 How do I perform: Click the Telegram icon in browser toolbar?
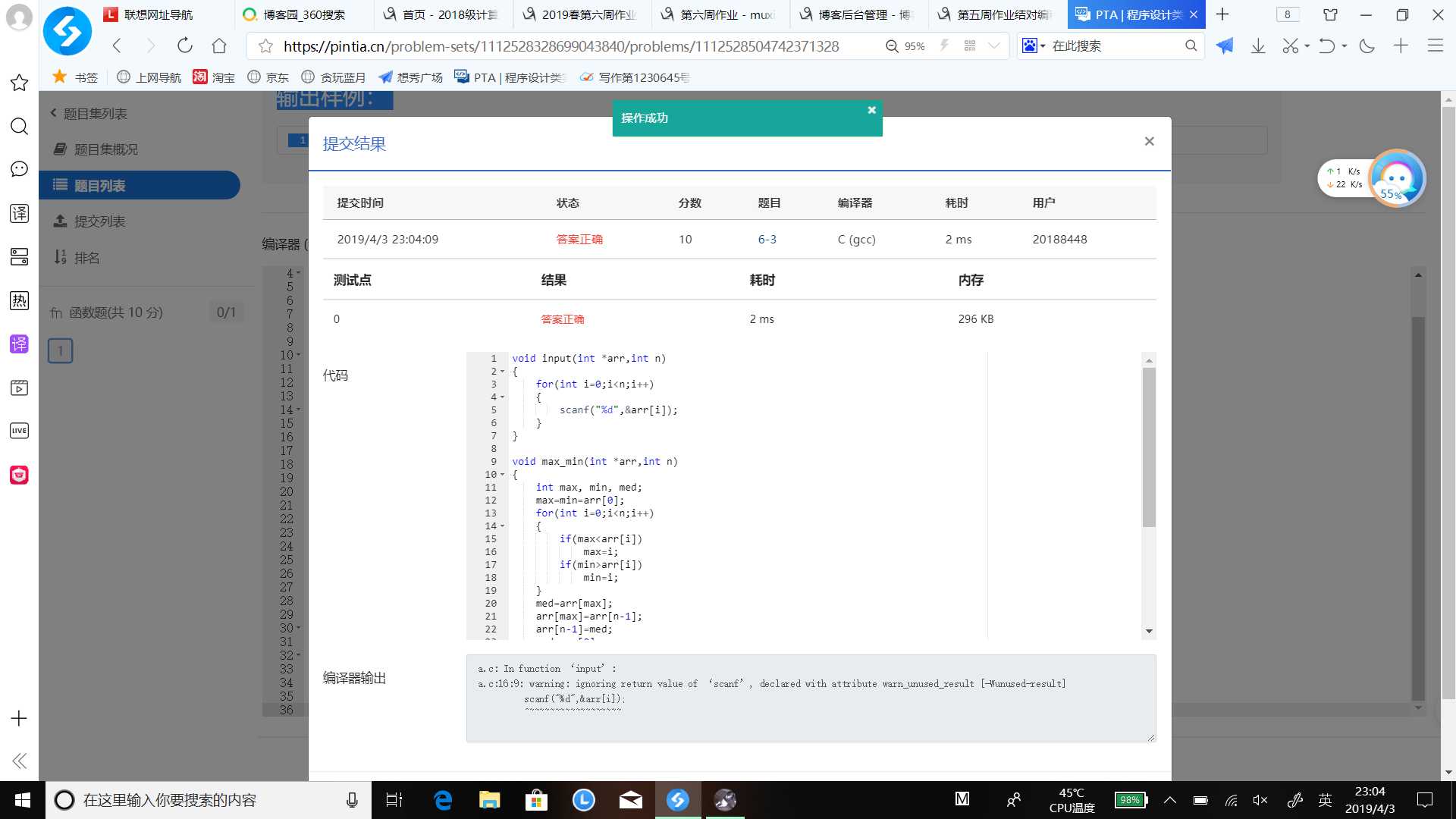coord(1225,46)
